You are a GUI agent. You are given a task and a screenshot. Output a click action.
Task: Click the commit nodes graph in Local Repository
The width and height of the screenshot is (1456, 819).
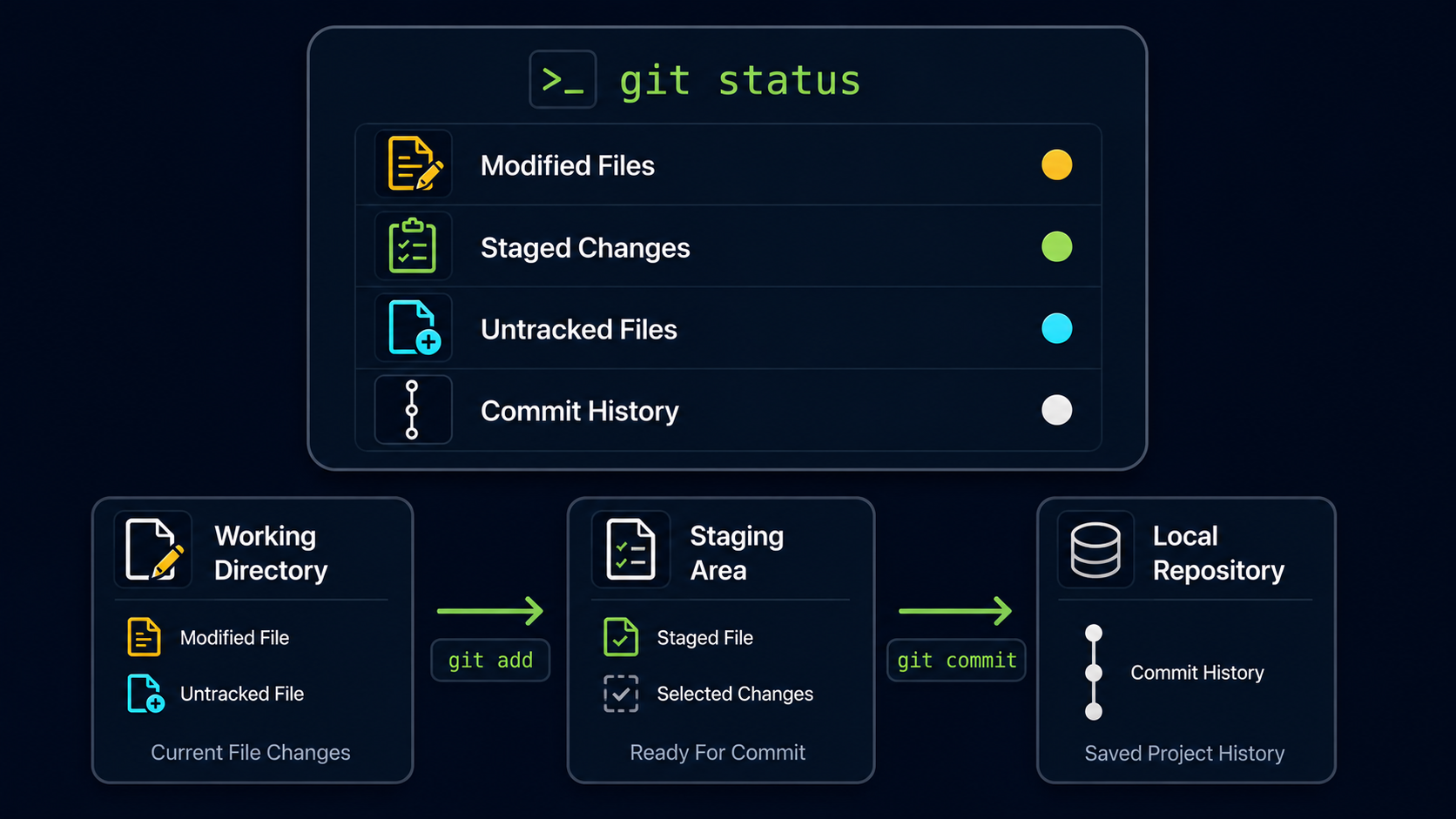tap(1094, 672)
